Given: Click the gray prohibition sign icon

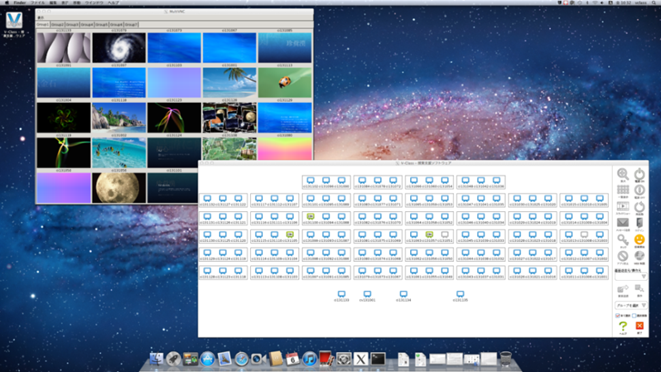Looking at the screenshot, I should (x=623, y=256).
